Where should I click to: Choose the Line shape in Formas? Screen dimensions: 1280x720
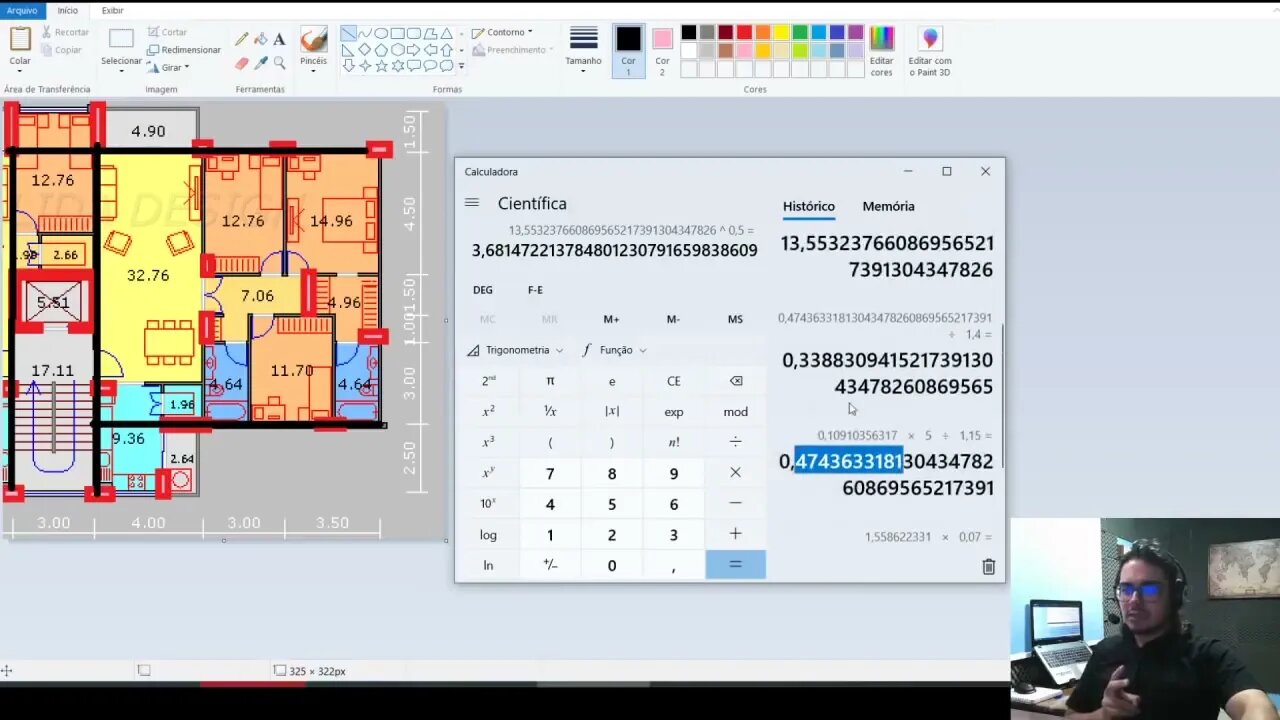pyautogui.click(x=348, y=33)
